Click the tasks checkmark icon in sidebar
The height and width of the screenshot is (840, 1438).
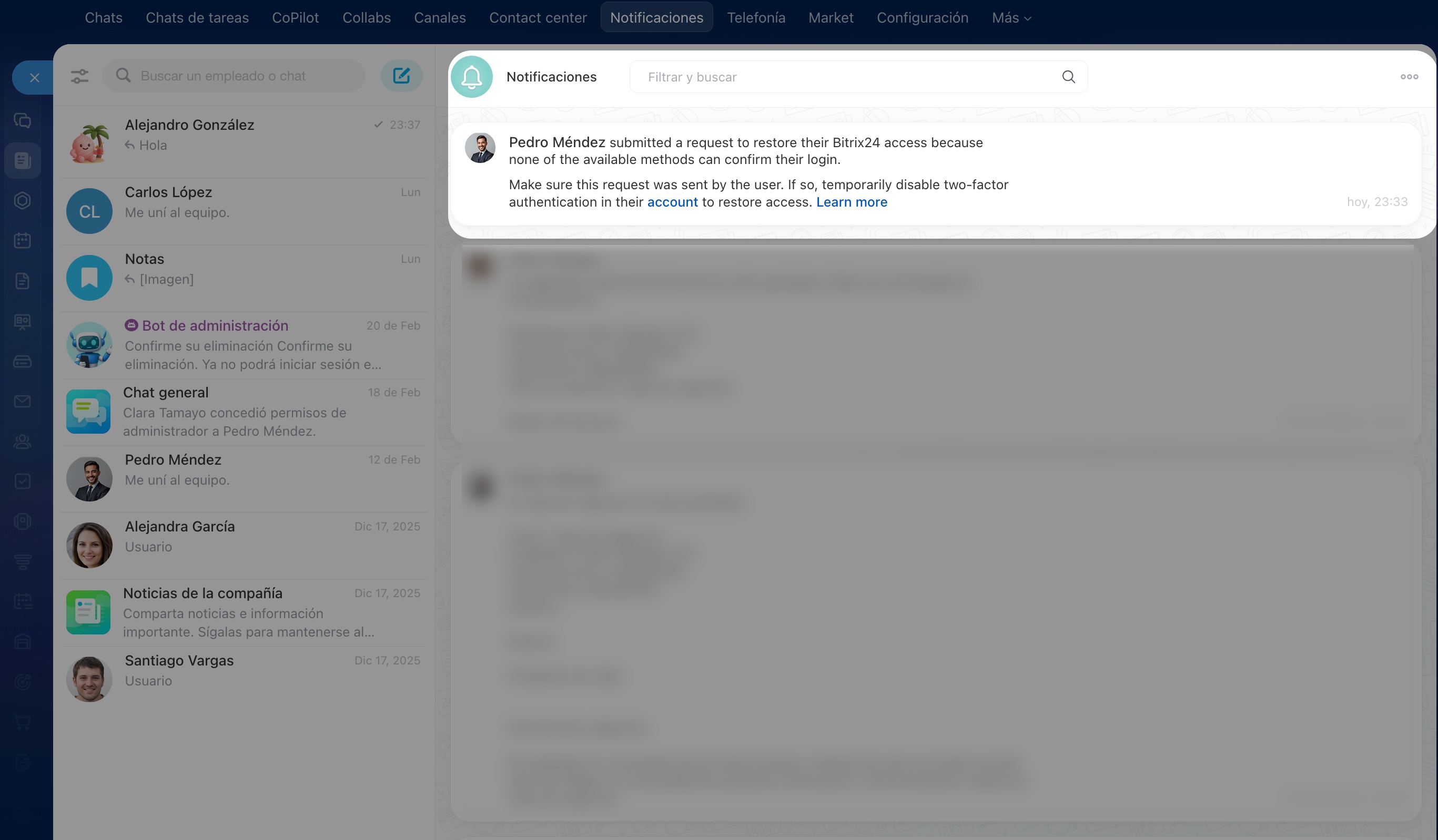tap(22, 482)
